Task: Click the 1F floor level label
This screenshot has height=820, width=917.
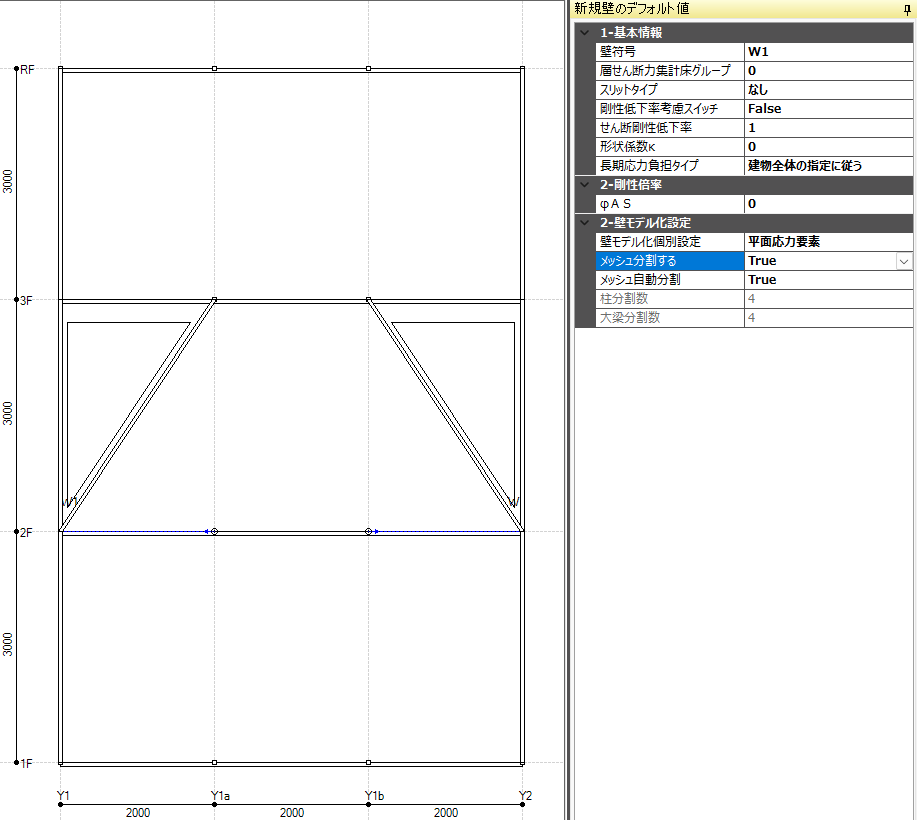Action: pos(26,764)
